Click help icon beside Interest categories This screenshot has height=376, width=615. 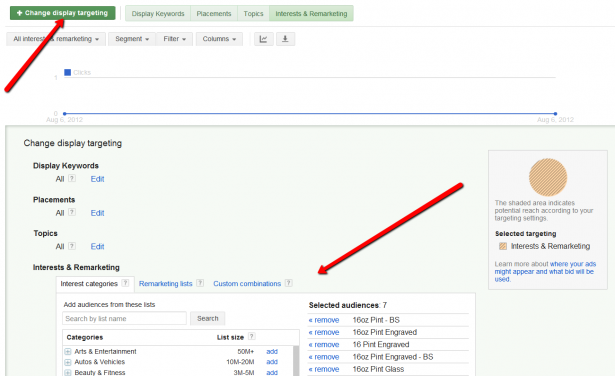pyautogui.click(x=125, y=283)
